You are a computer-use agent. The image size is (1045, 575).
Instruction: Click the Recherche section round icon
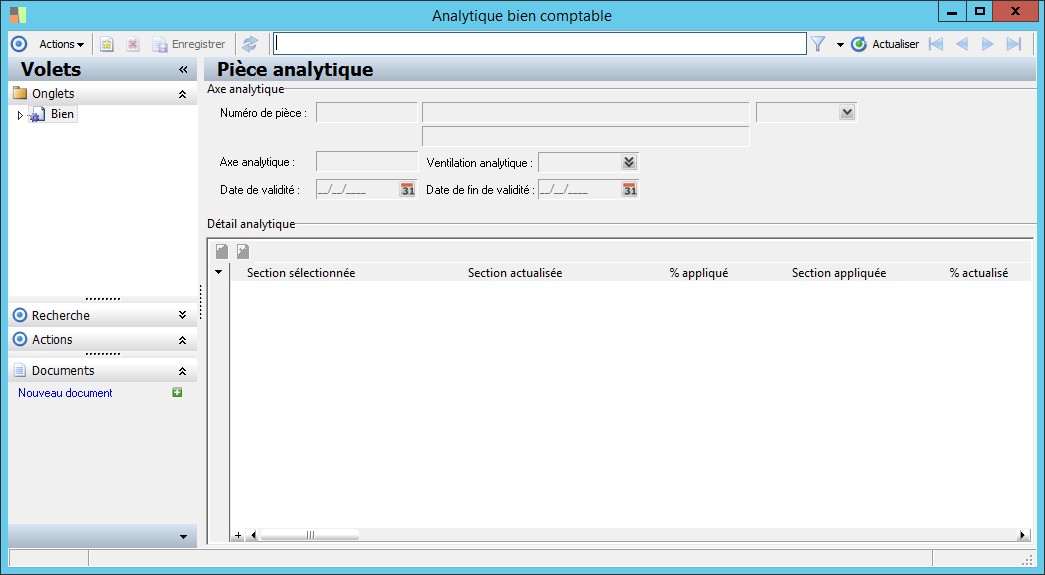coord(20,315)
